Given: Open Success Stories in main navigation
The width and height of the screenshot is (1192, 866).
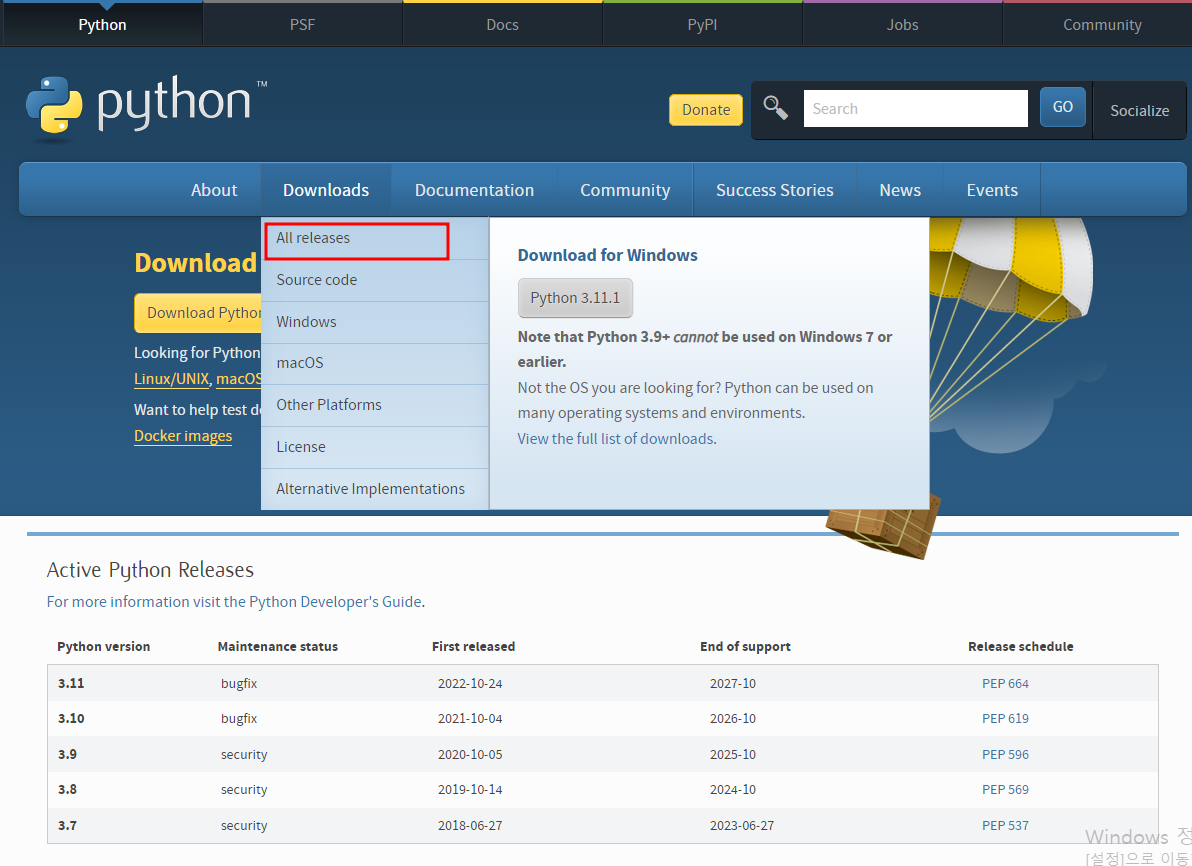Looking at the screenshot, I should click(774, 190).
